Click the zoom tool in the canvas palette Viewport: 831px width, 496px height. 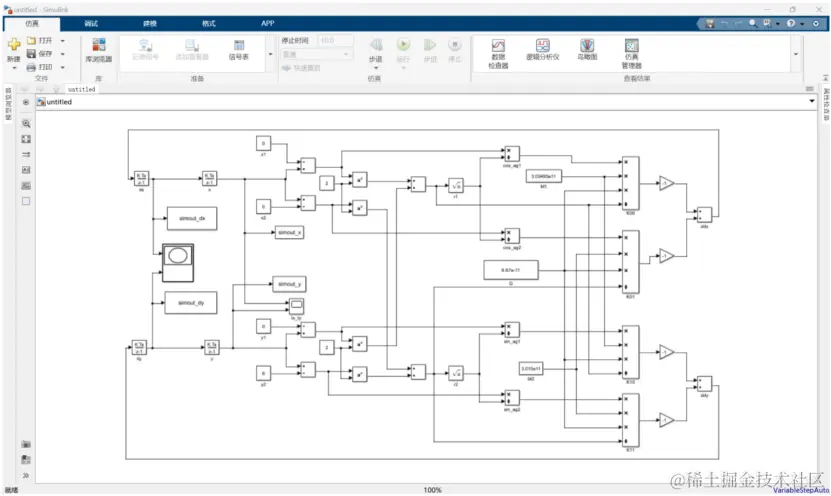tap(26, 123)
